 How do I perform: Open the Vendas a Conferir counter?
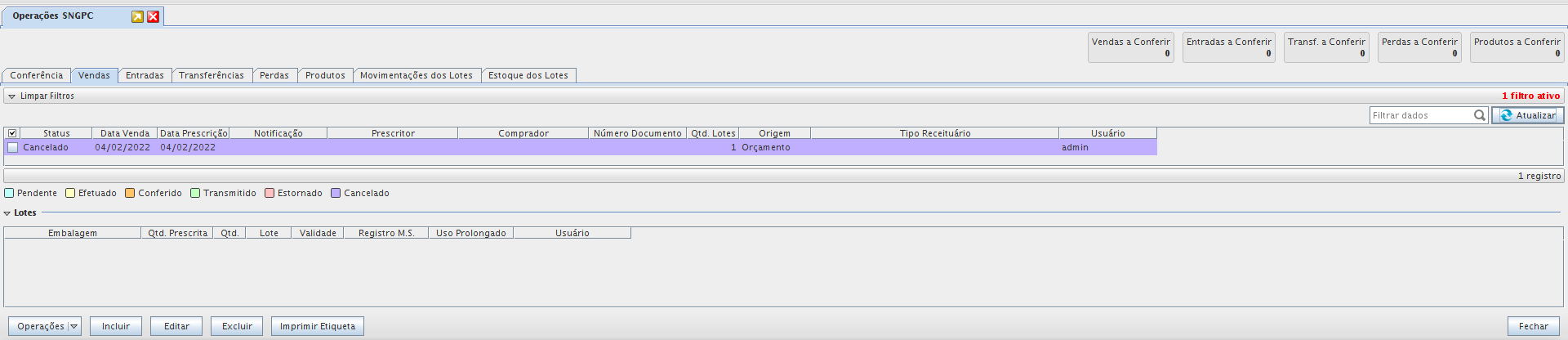click(1130, 47)
